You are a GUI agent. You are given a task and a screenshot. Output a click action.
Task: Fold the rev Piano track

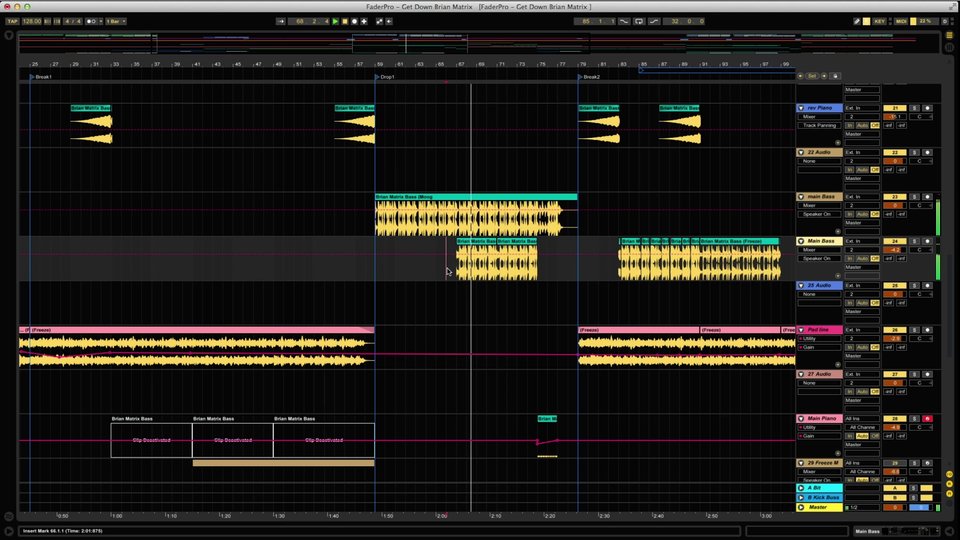point(801,108)
